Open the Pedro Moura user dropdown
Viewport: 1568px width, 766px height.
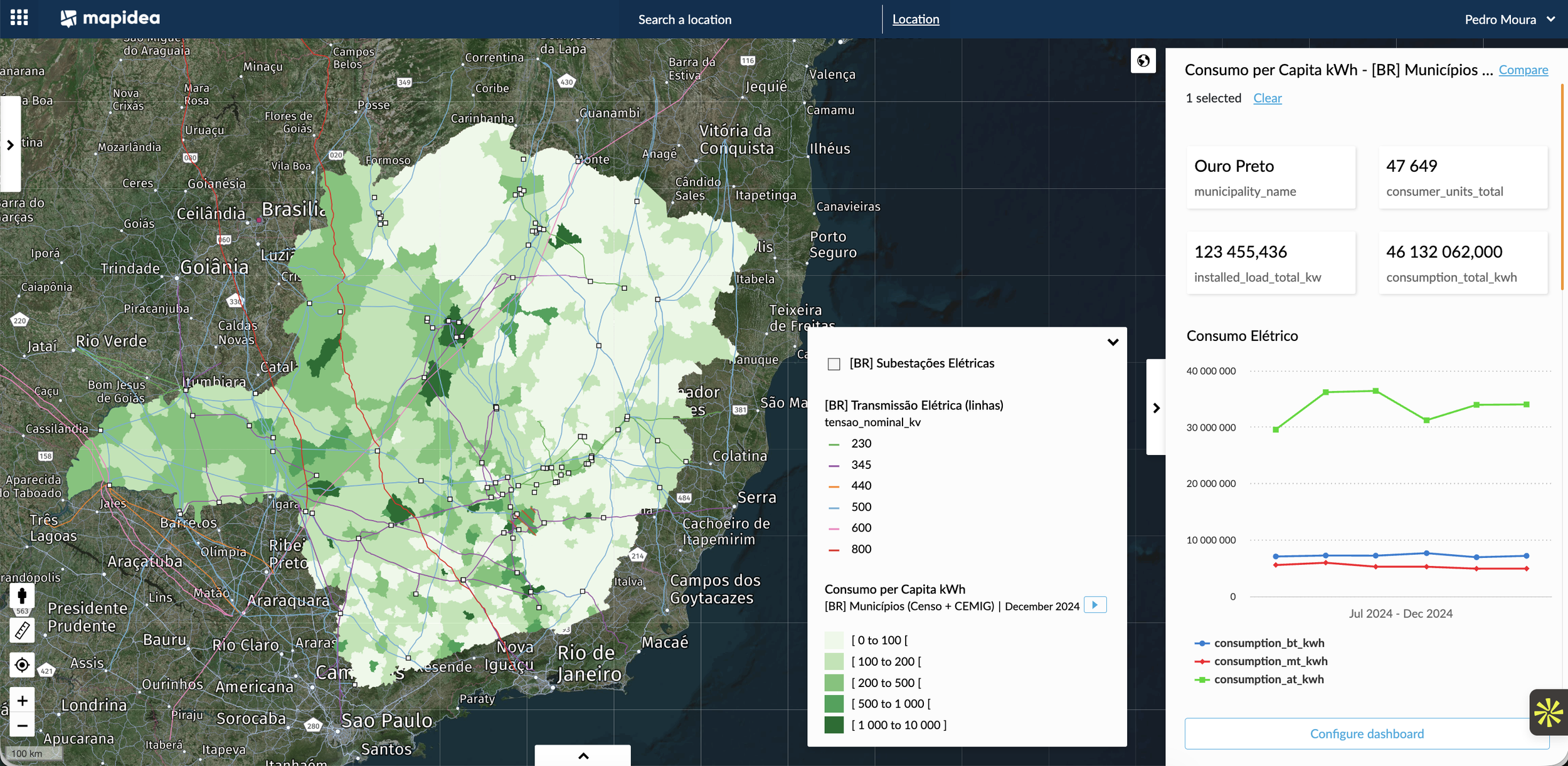point(1510,19)
